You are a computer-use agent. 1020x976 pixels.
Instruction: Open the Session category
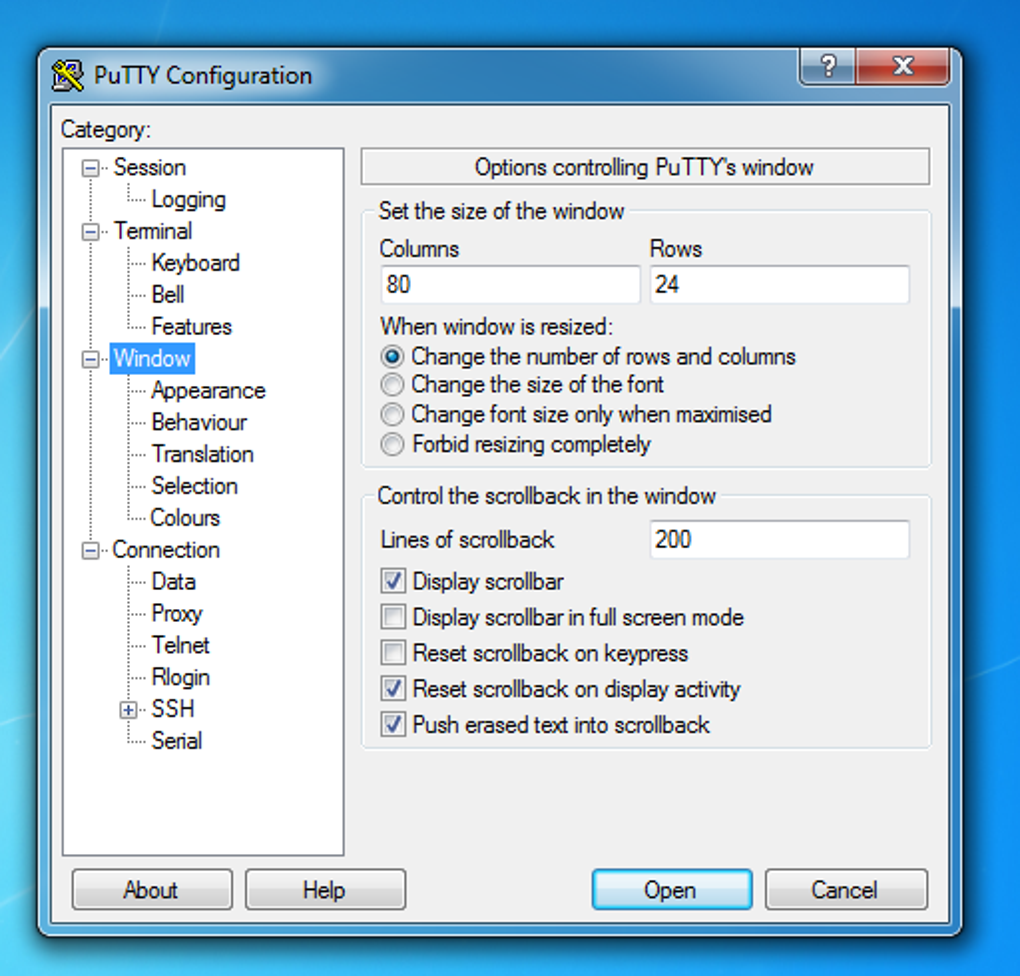(x=150, y=167)
